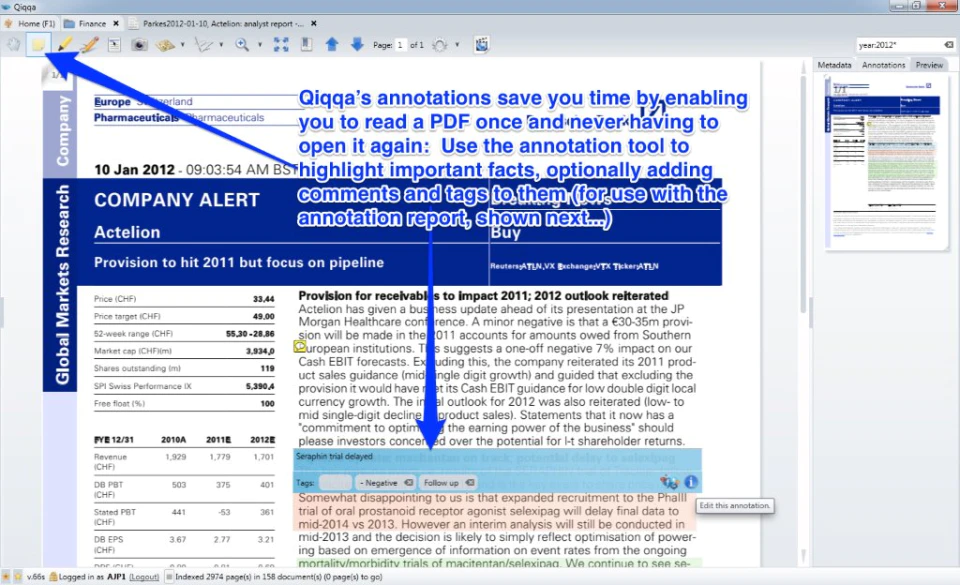Remove the '- Negative' tag
The width and height of the screenshot is (960, 585).
click(408, 483)
